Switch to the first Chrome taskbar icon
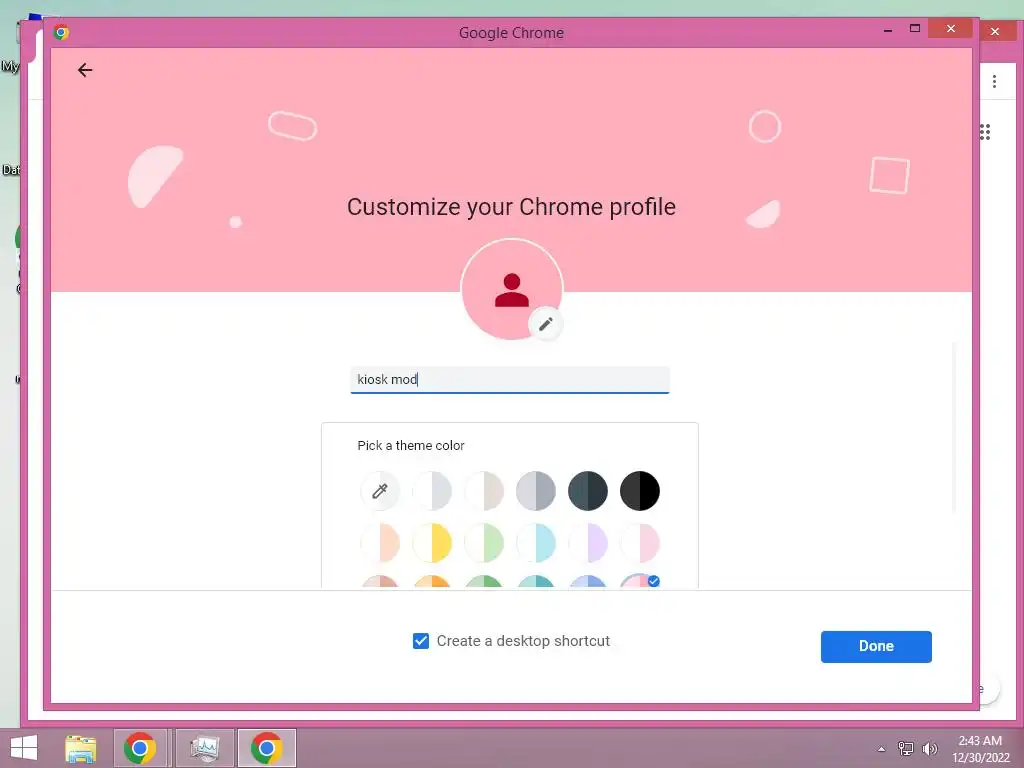This screenshot has width=1024, height=768. point(140,748)
